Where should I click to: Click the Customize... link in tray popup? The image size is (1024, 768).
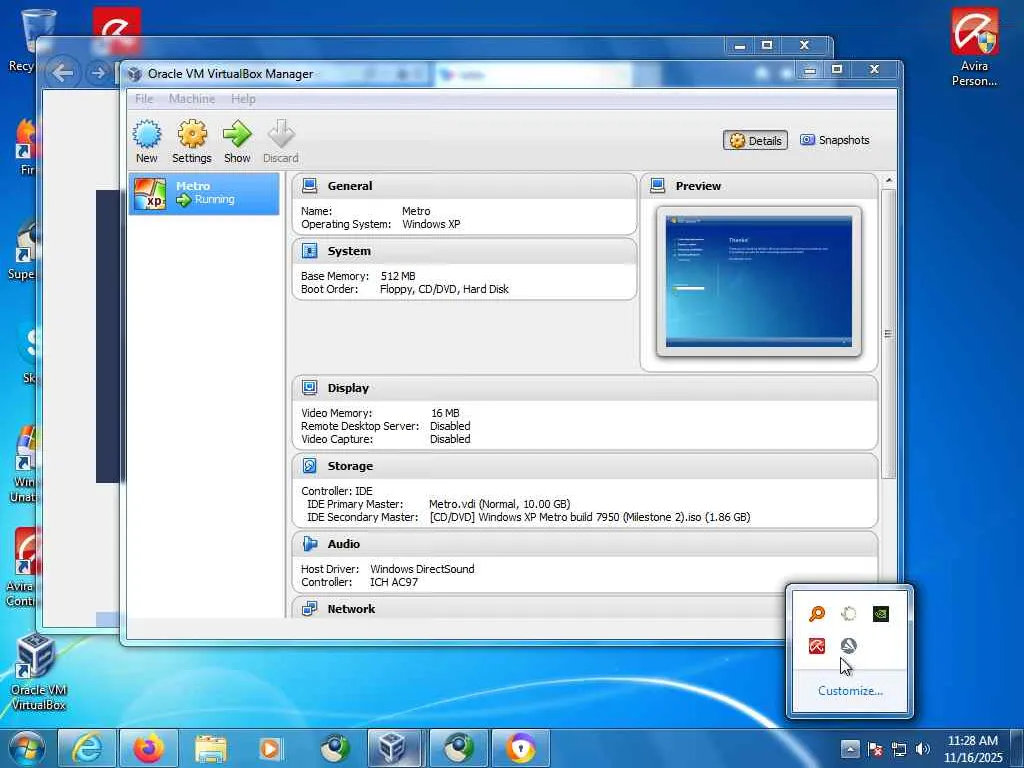pos(850,691)
